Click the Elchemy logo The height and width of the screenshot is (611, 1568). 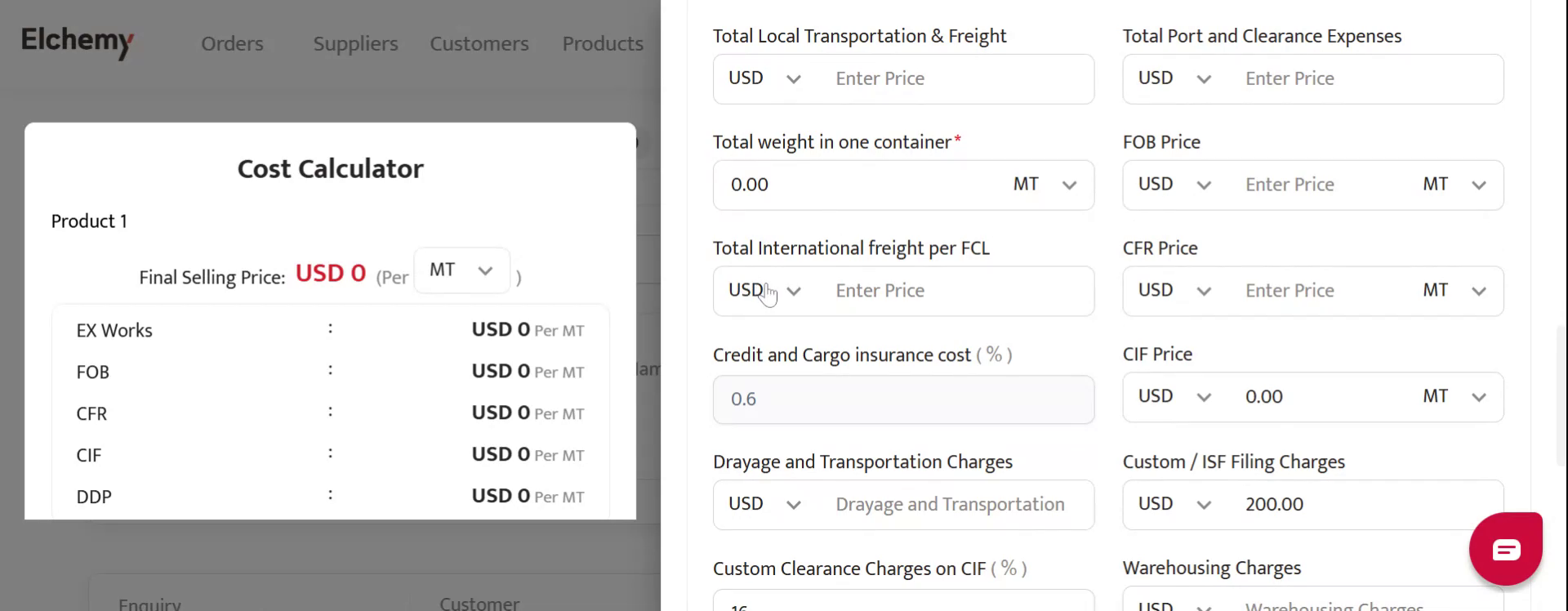pyautogui.click(x=78, y=42)
